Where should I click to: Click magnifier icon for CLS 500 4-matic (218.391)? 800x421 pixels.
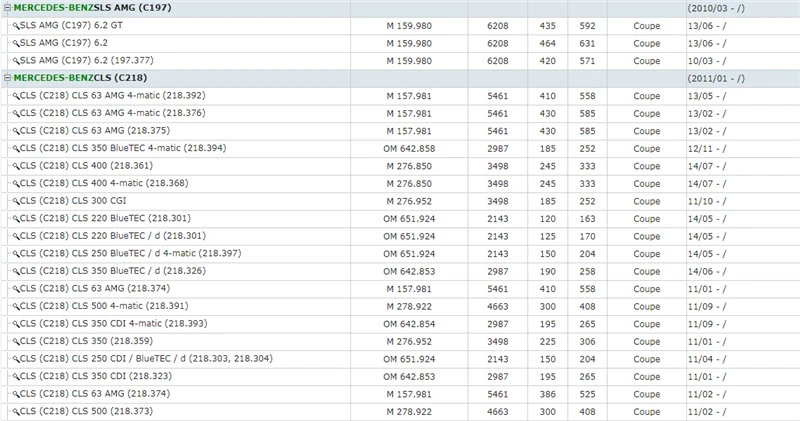coord(16,307)
